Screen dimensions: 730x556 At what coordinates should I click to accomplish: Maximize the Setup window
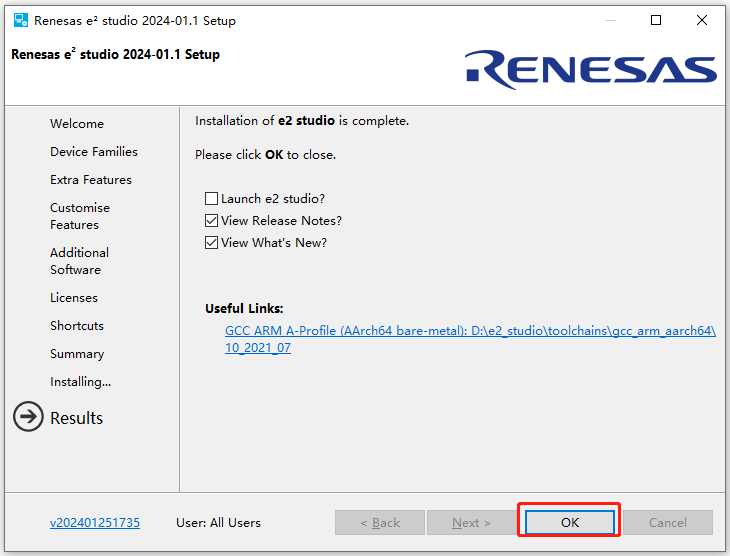tap(656, 20)
